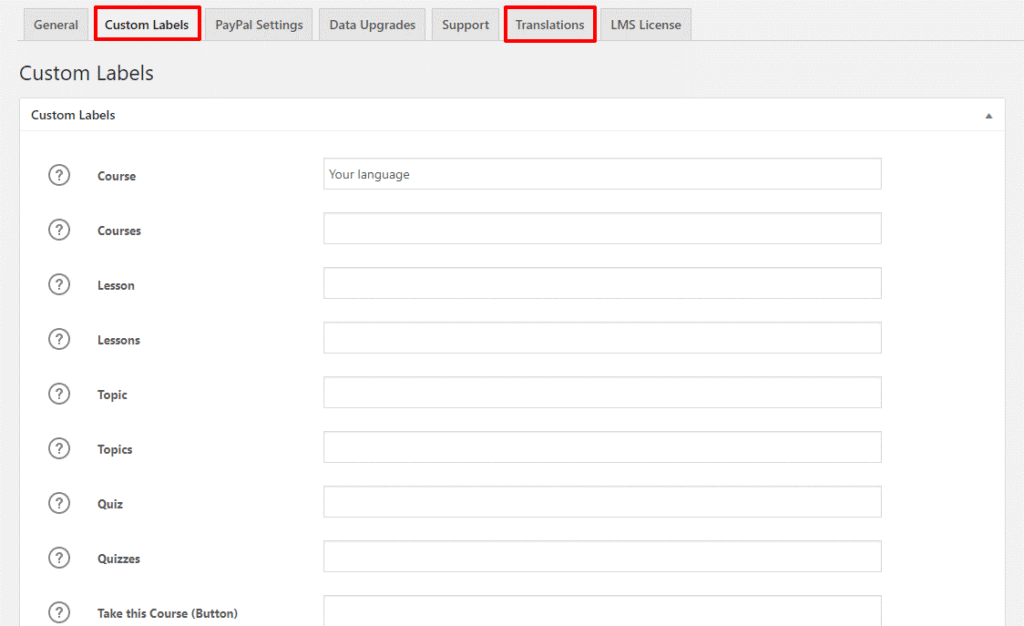Select the Topics text field

pyautogui.click(x=602, y=447)
